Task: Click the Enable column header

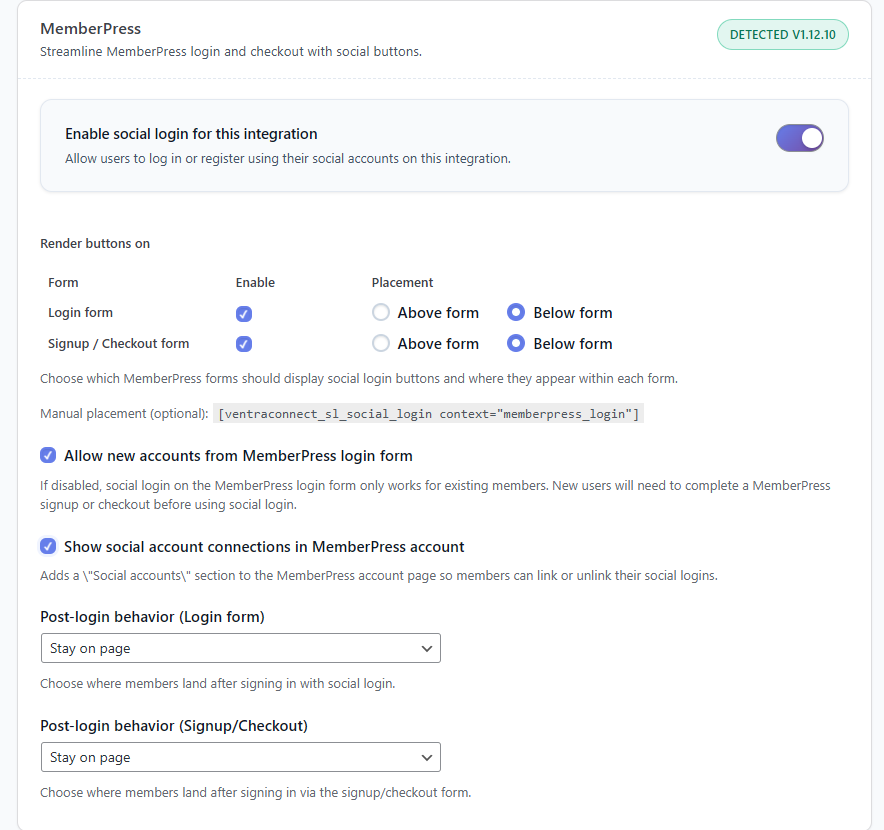Action: tap(255, 283)
